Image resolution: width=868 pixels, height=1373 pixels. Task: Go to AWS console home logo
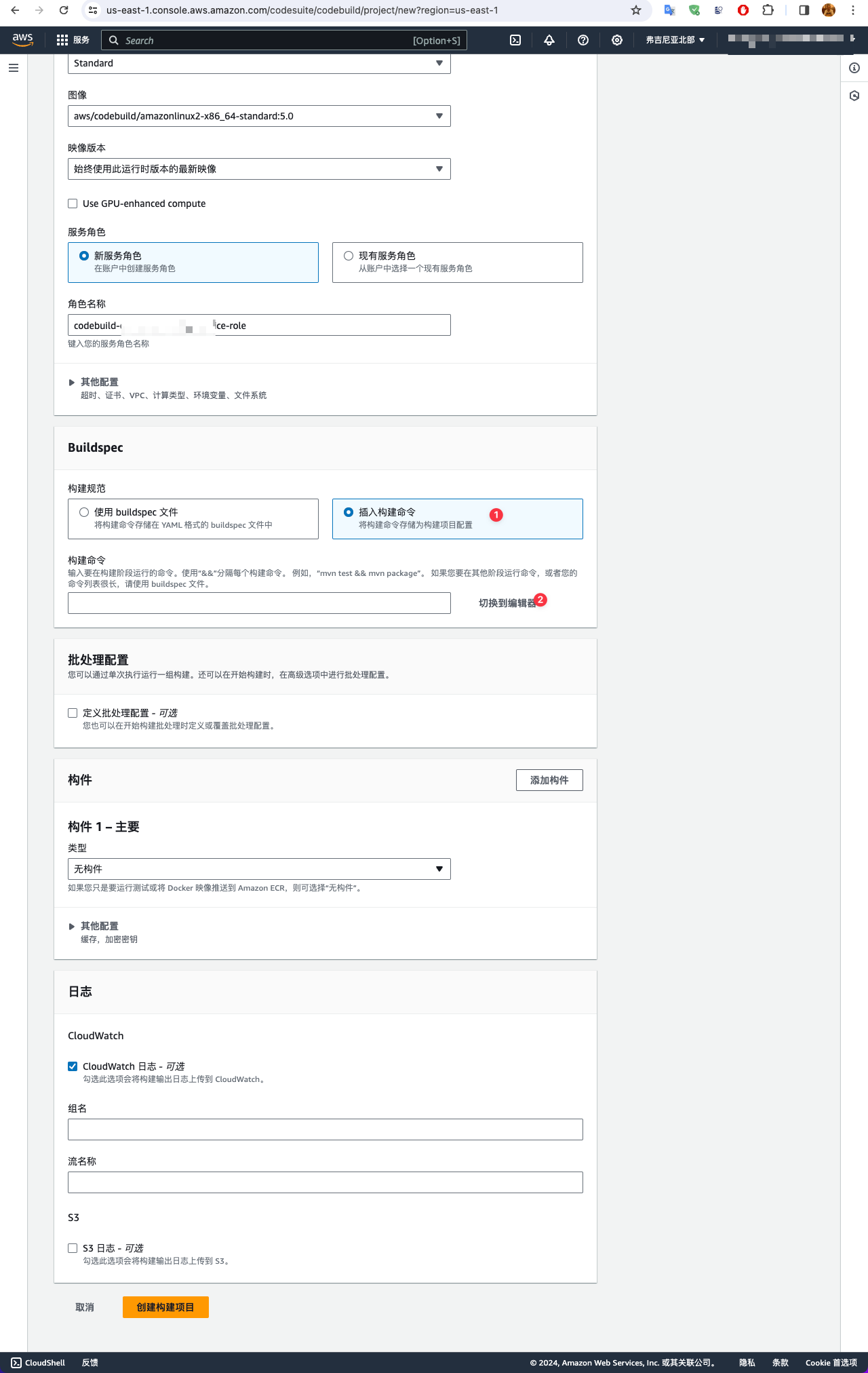coord(23,40)
